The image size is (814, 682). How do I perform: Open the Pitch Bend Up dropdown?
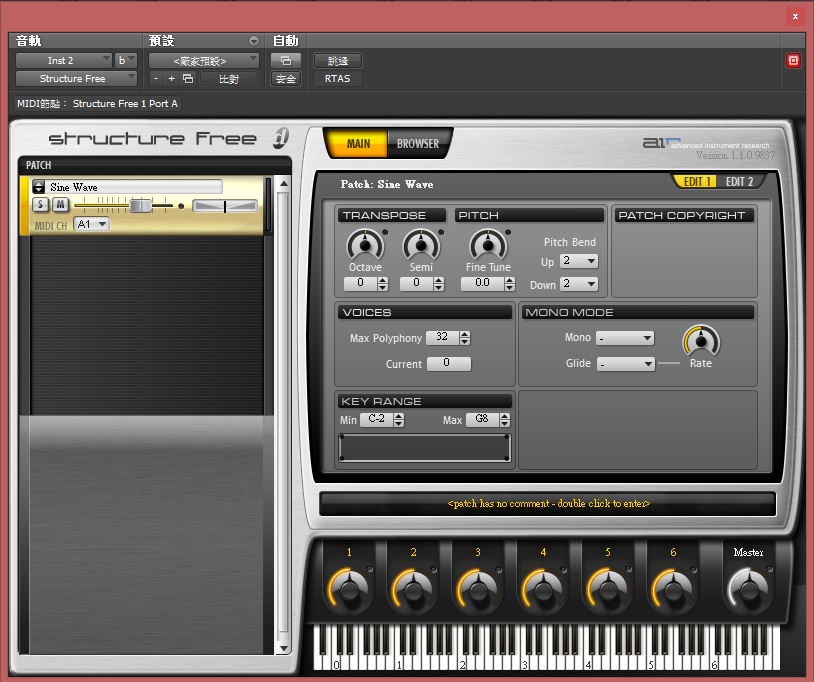(x=579, y=261)
